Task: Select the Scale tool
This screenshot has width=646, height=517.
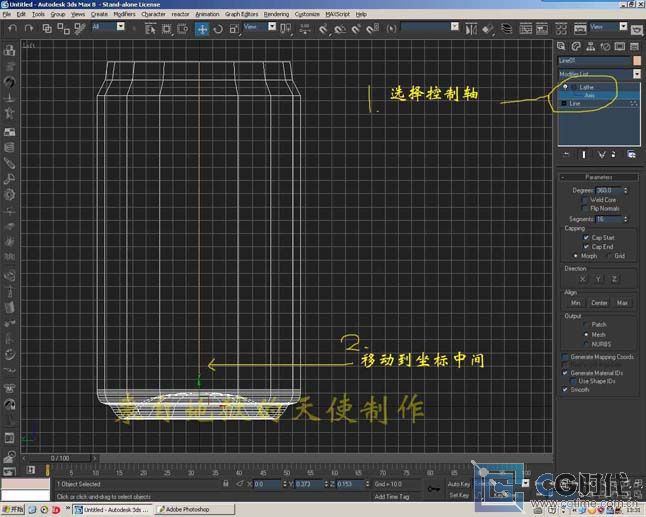Action: 234,29
